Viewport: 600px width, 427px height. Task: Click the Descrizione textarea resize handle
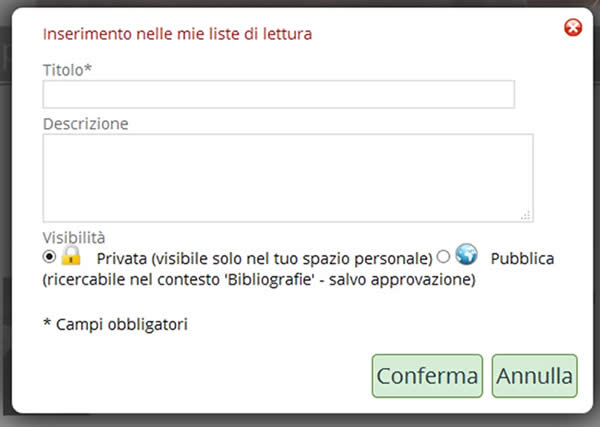(x=526, y=215)
